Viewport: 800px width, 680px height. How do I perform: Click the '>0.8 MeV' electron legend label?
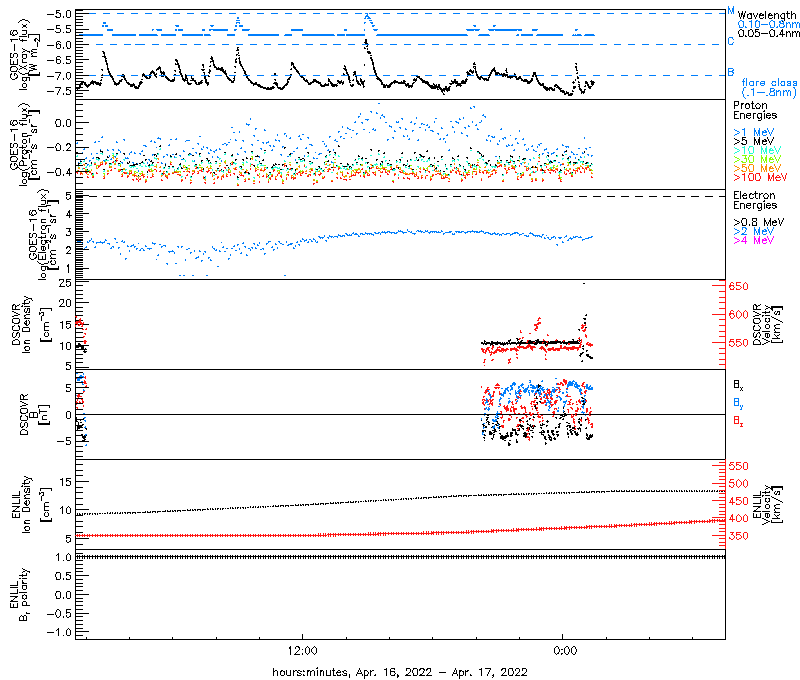(x=759, y=222)
